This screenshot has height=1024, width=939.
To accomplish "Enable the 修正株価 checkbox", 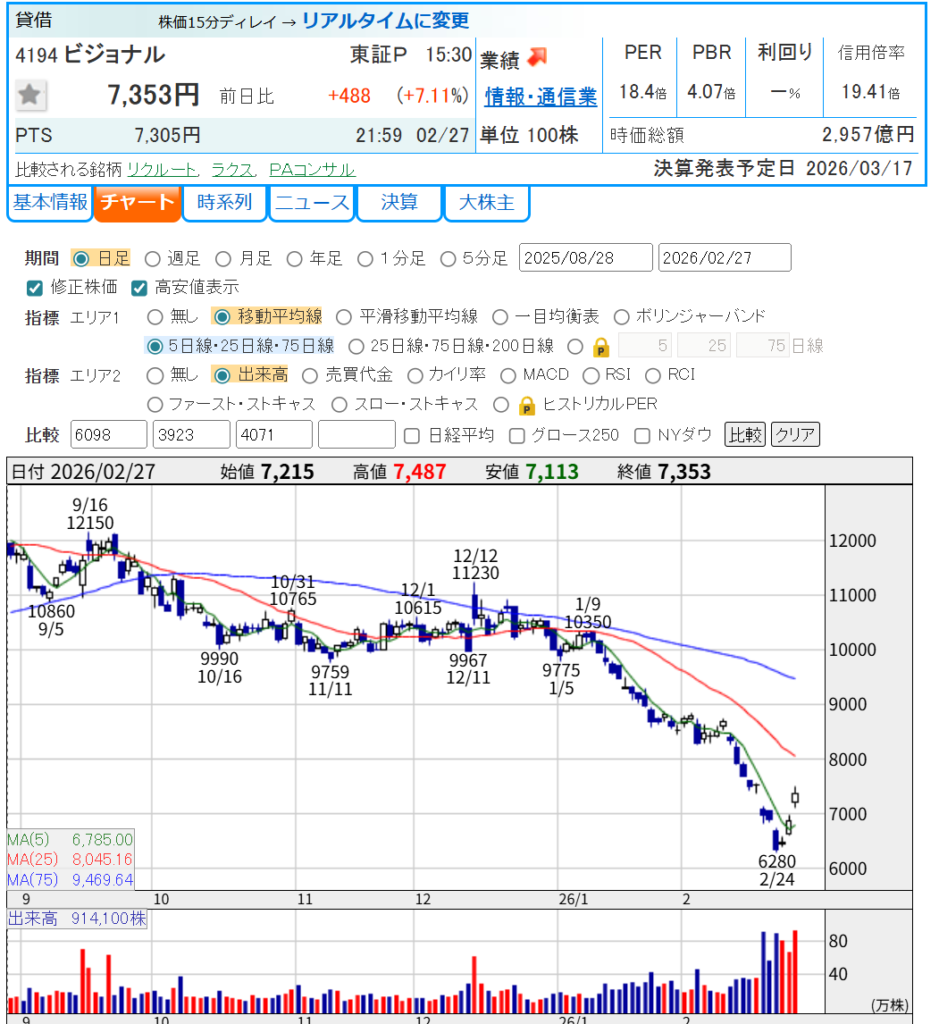I will [35, 288].
